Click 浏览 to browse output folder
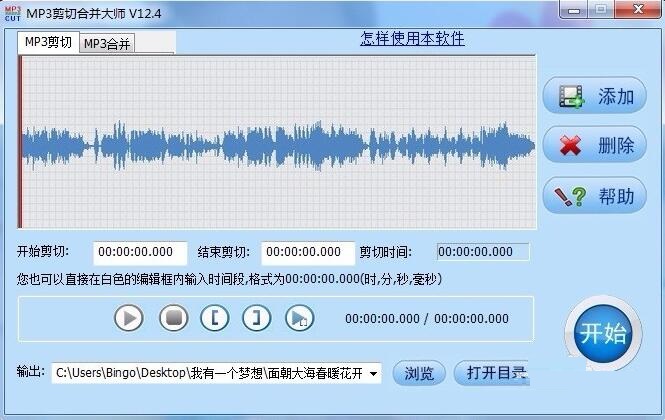 [419, 373]
